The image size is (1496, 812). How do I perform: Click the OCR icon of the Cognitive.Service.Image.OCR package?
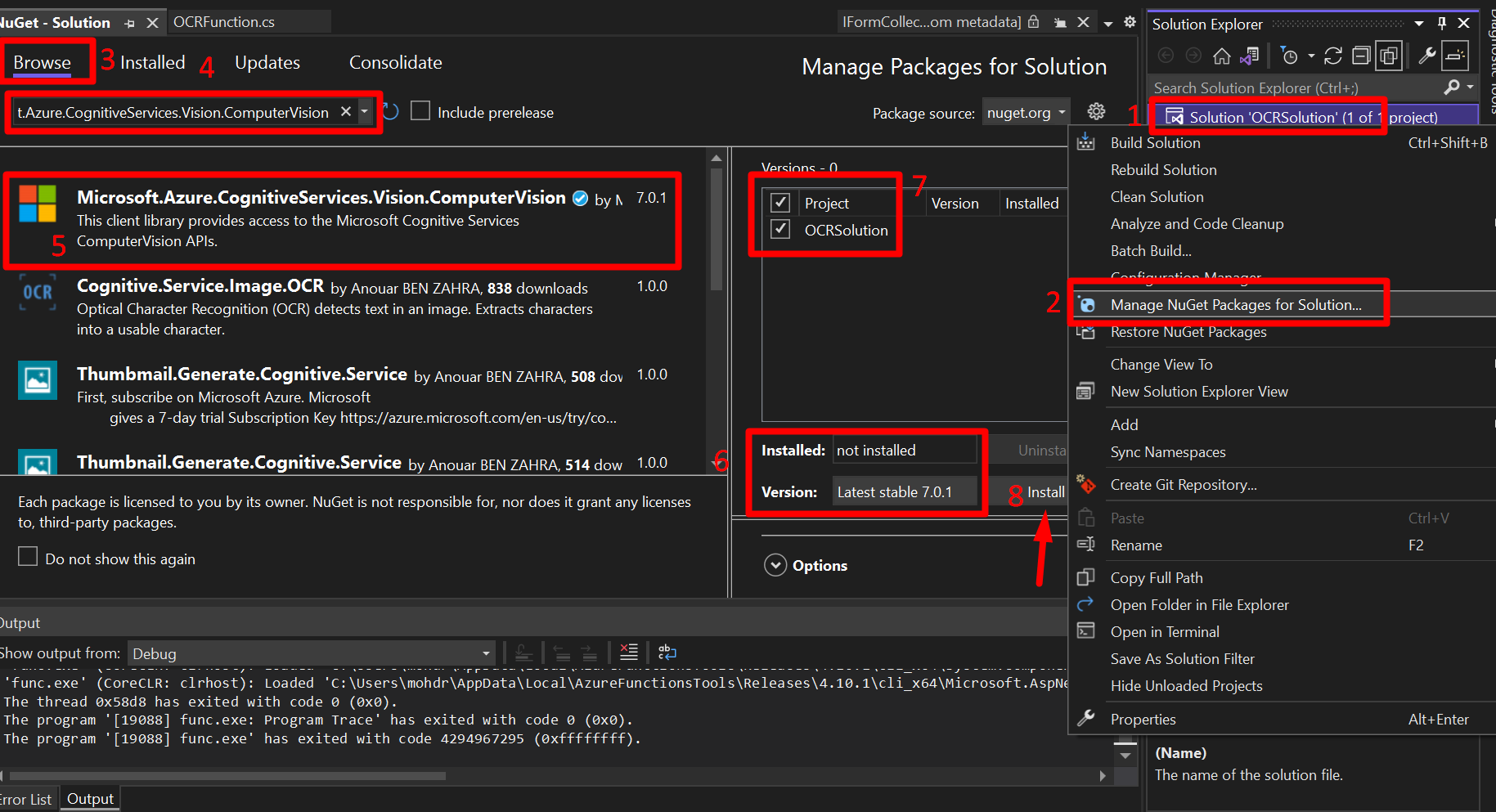(x=38, y=292)
